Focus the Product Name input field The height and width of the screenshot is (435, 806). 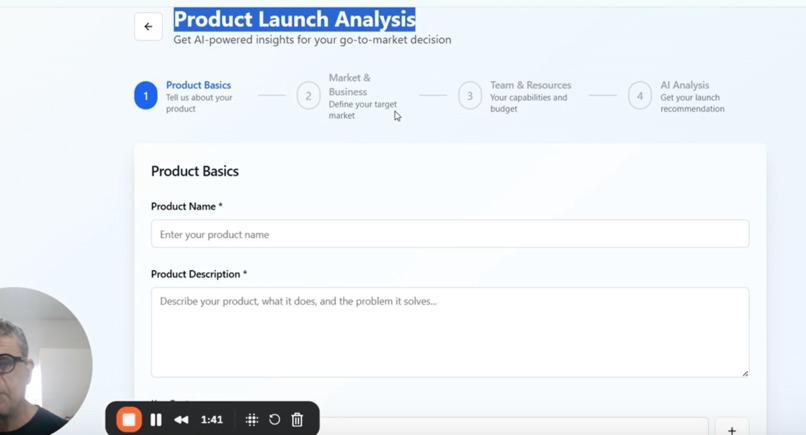coord(450,234)
